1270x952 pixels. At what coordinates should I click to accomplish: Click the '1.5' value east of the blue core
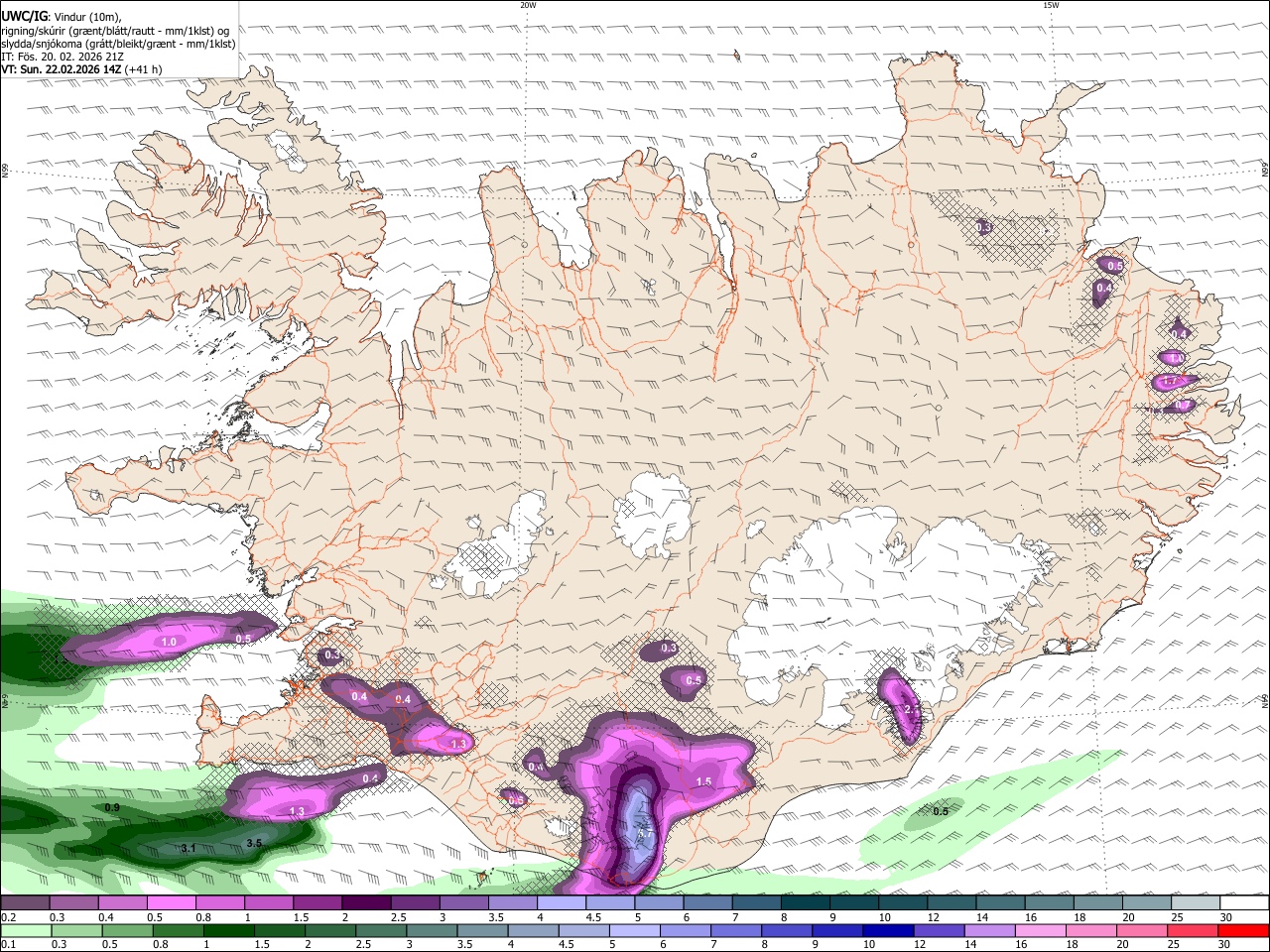(703, 782)
